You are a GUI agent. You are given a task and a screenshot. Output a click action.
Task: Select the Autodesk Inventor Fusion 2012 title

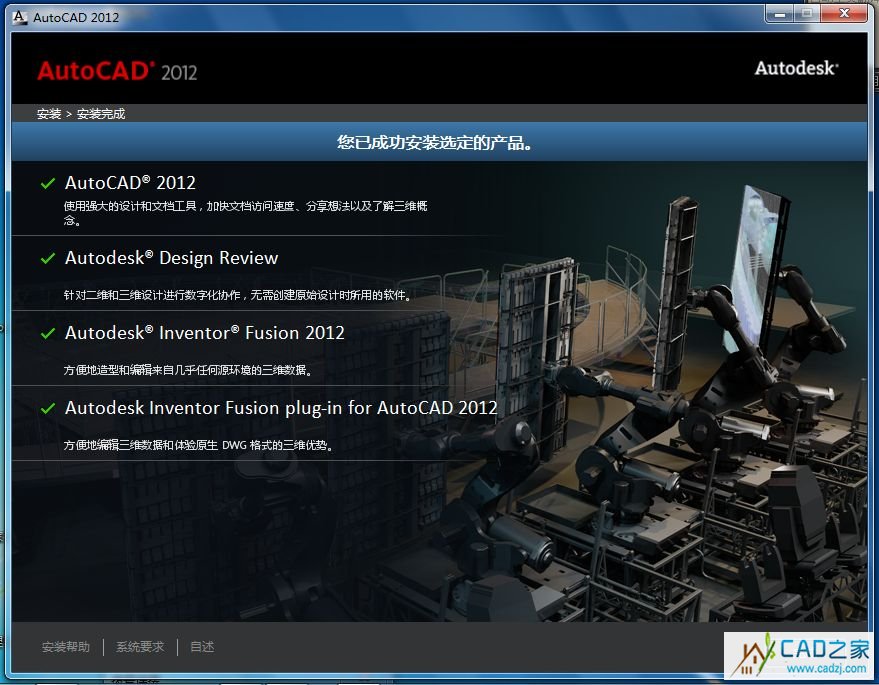[x=204, y=333]
